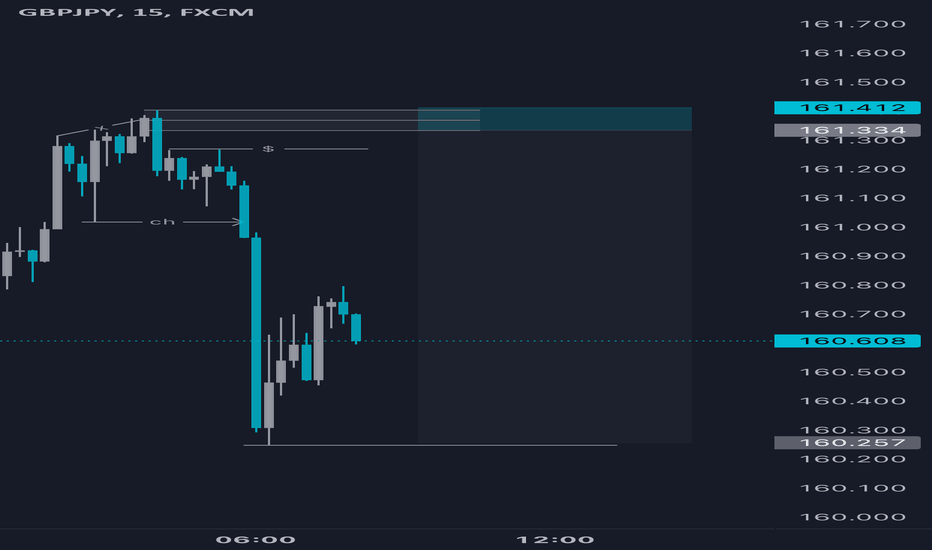Image resolution: width=932 pixels, height=550 pixels.
Task: Click the last cyan candle near 160.608
Action: pyautogui.click(x=356, y=328)
